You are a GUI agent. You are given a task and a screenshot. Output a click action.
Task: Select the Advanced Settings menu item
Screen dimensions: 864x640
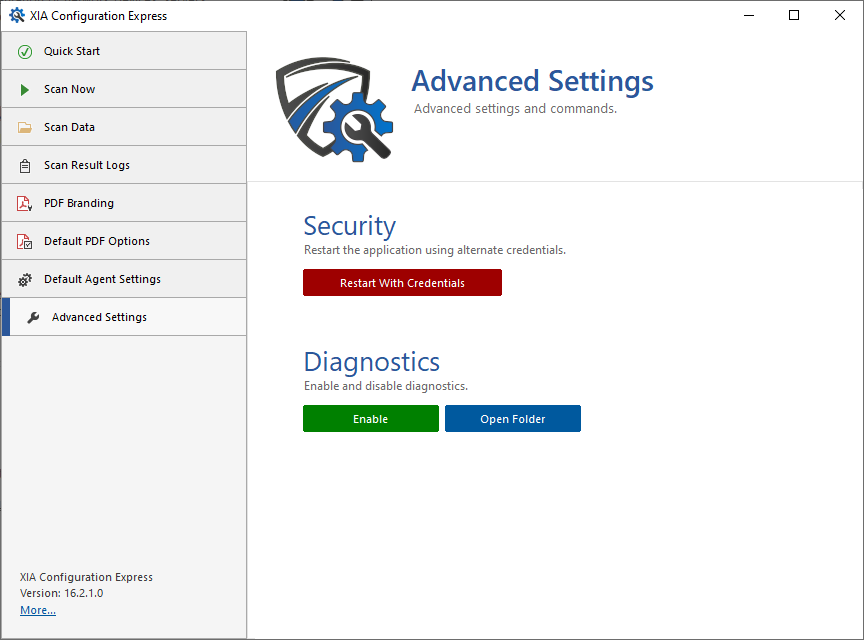click(x=124, y=317)
